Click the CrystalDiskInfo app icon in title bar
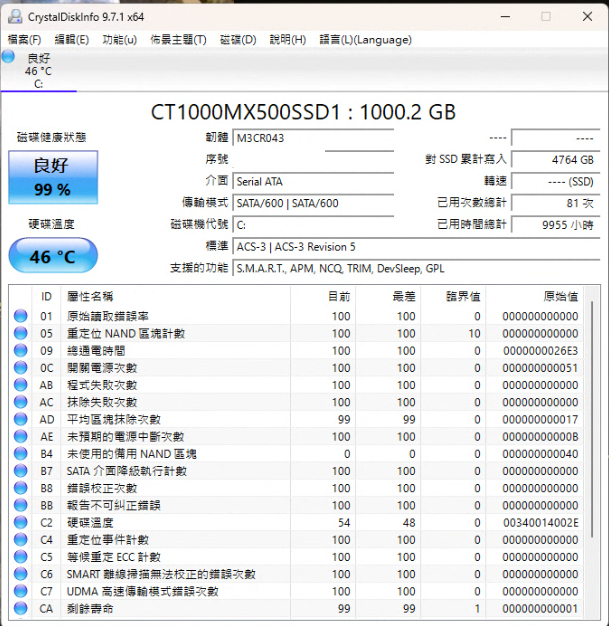This screenshot has width=609, height=626. pos(15,17)
